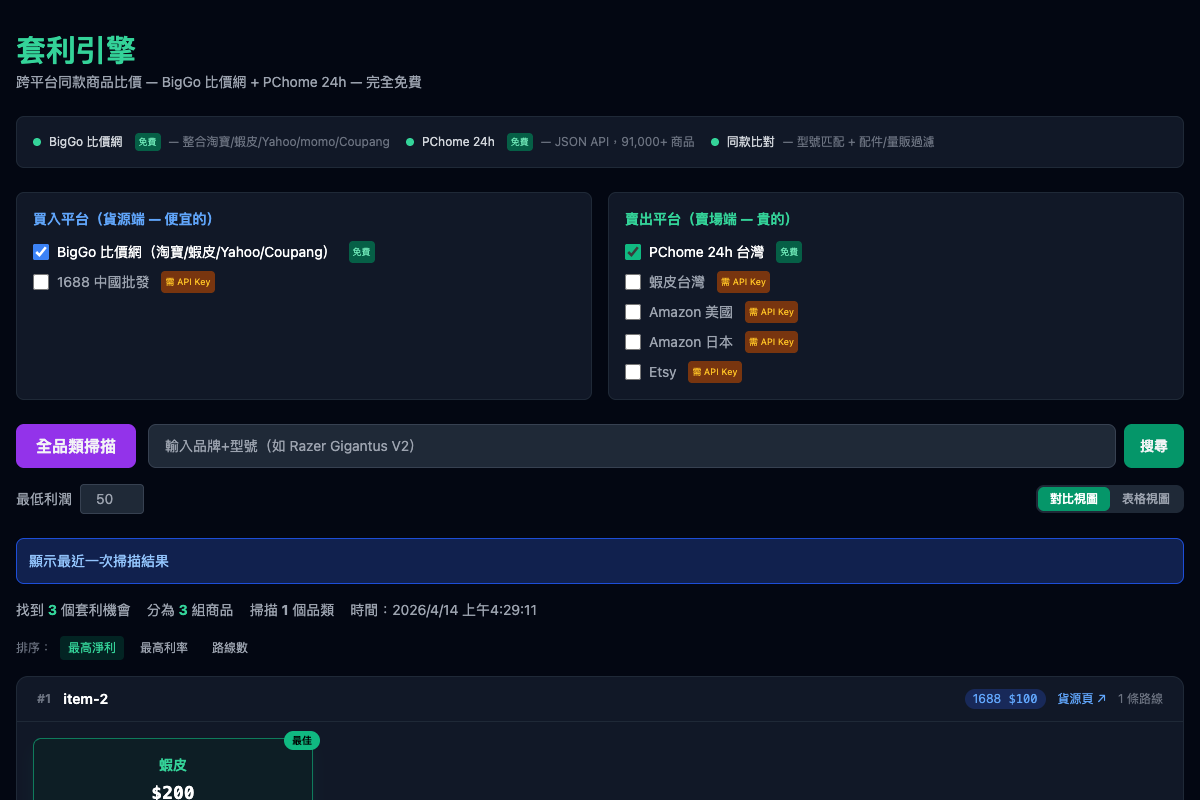Check the Amazon 日本 checkbox
This screenshot has height=800, width=1200.
tap(633, 342)
